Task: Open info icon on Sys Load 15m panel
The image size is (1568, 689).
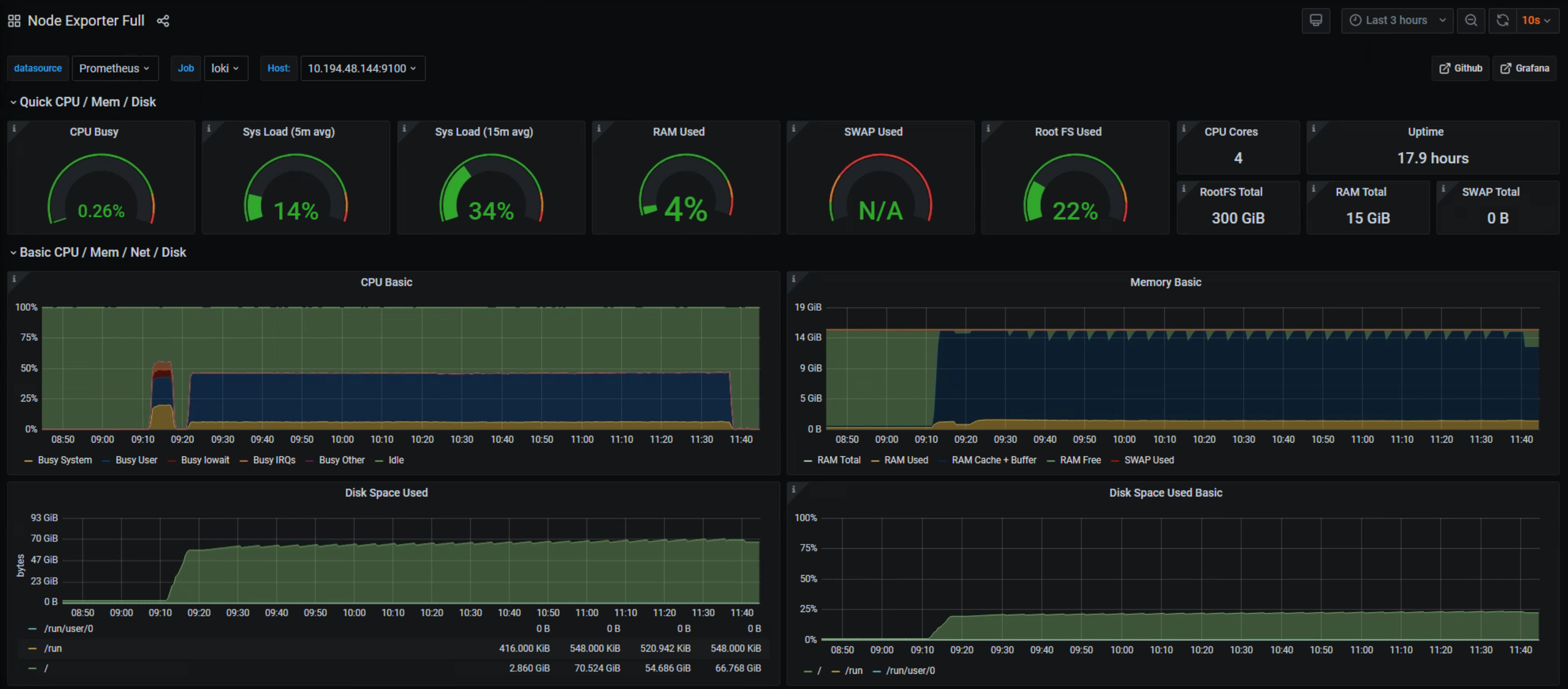Action: (404, 128)
